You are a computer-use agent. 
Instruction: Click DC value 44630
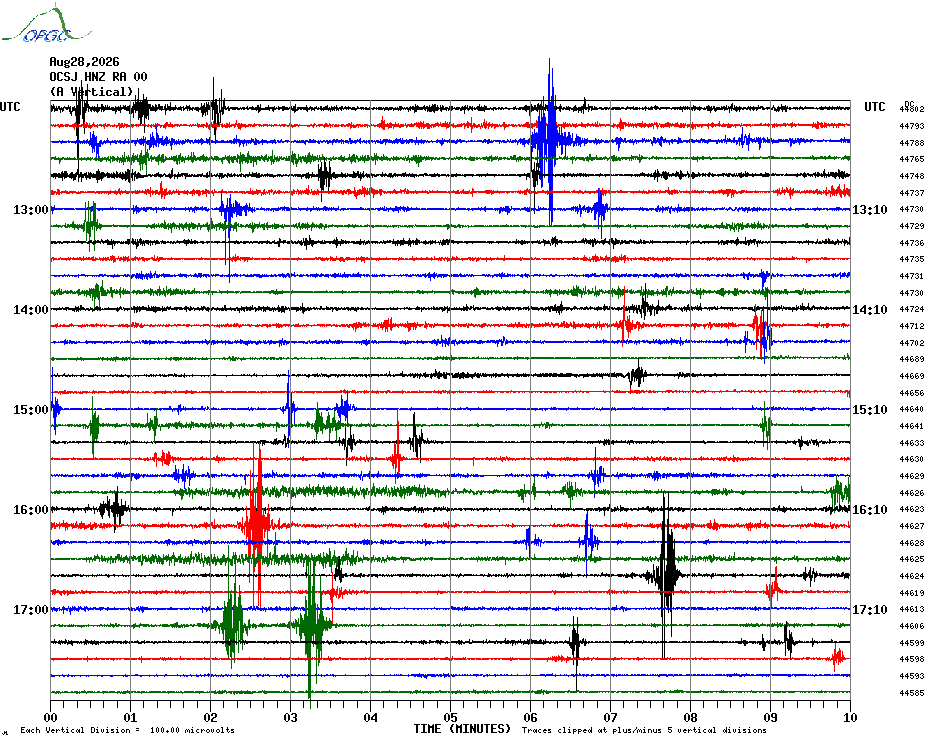(912, 459)
